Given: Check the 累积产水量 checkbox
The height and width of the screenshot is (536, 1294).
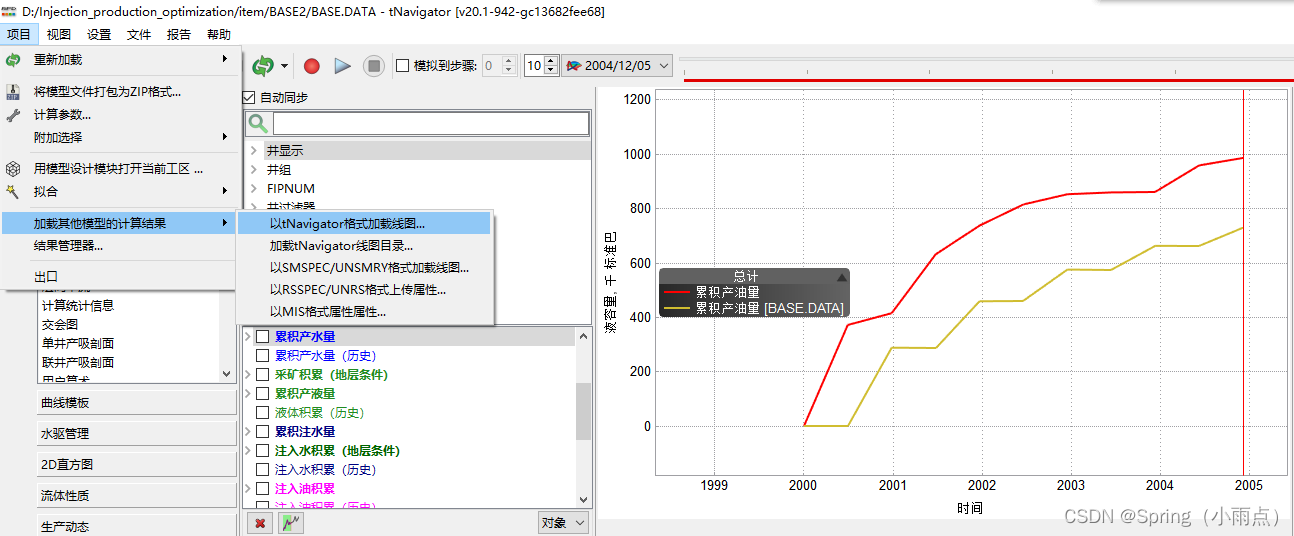Looking at the screenshot, I should (x=262, y=337).
